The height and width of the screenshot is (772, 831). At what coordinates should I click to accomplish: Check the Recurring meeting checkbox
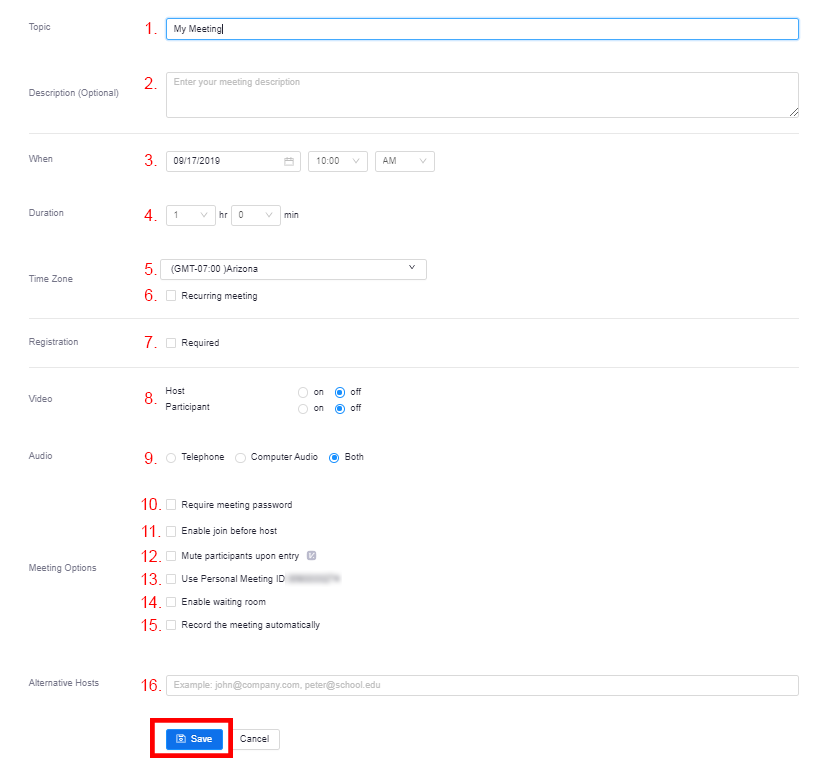point(171,296)
